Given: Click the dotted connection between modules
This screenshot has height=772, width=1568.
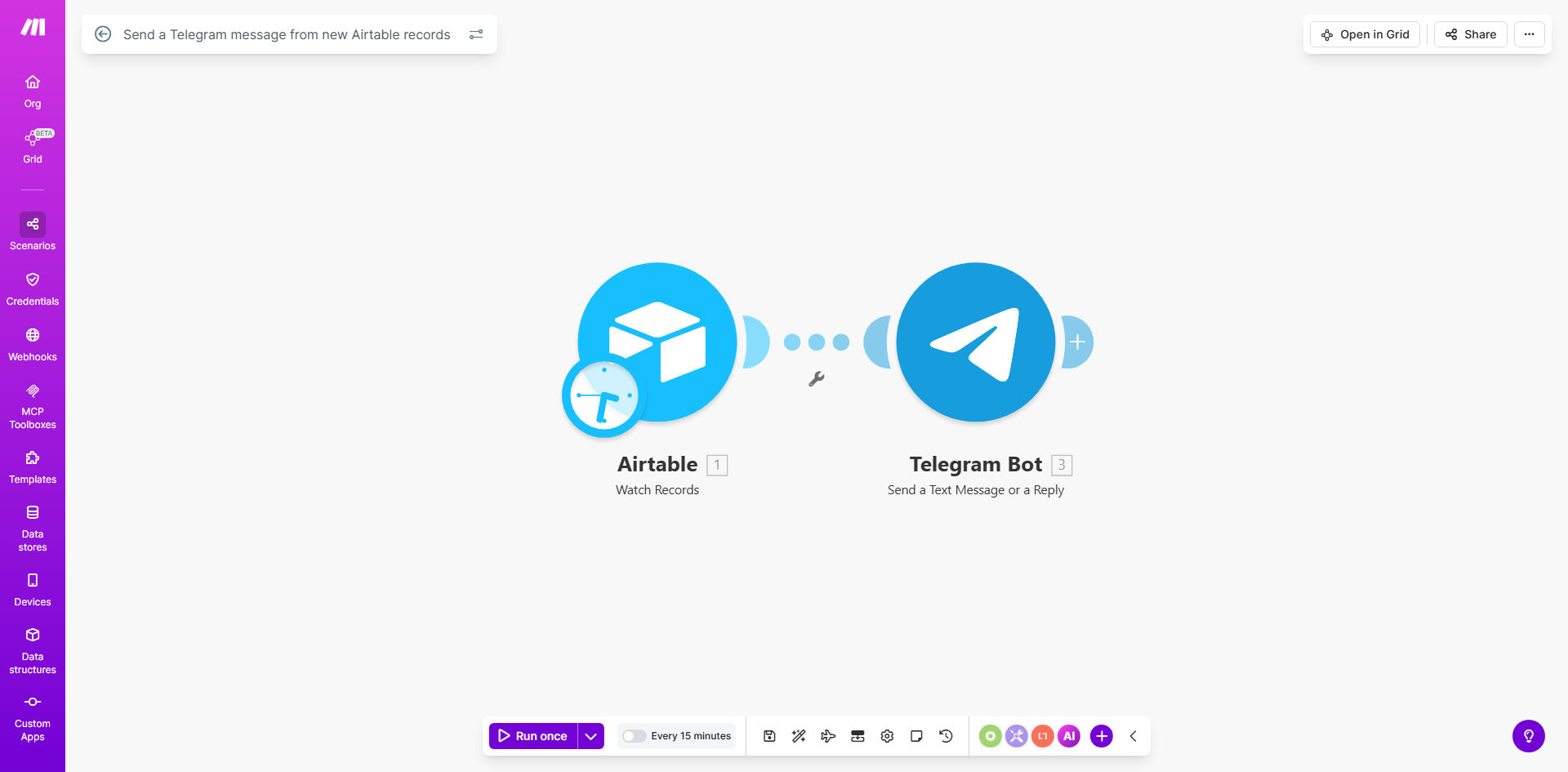Looking at the screenshot, I should 817,342.
